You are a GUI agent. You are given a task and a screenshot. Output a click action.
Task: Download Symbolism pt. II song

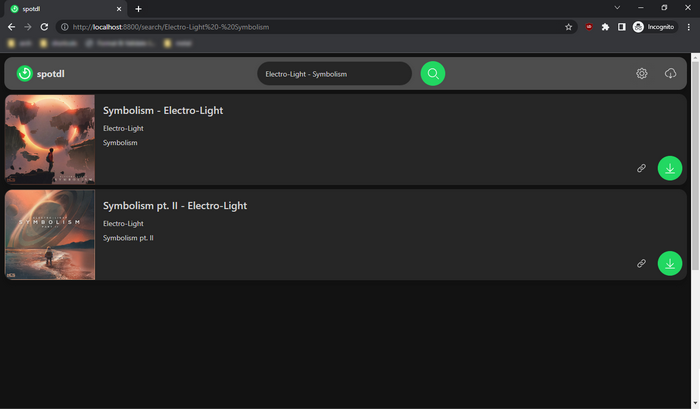point(670,263)
